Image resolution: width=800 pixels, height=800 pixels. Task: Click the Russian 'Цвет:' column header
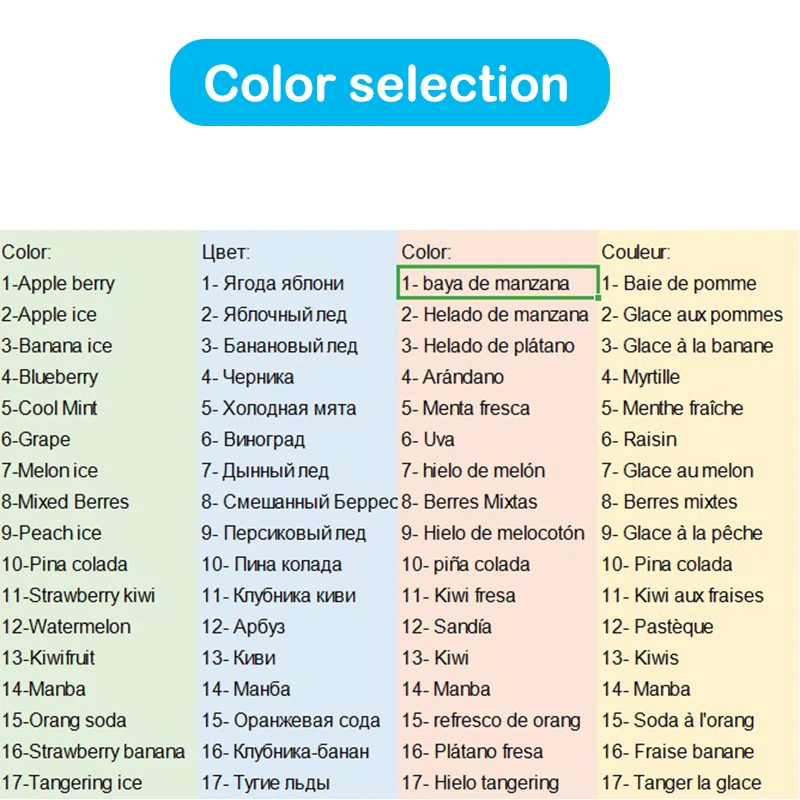click(x=226, y=253)
